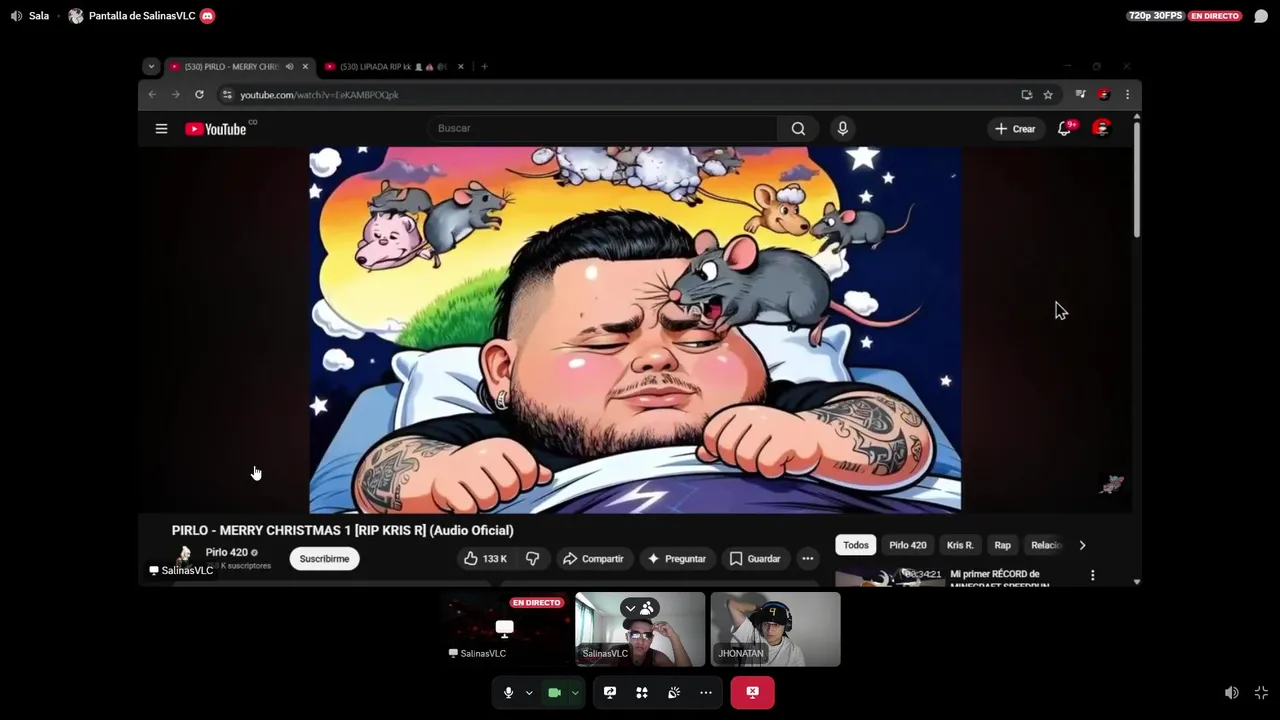The width and height of the screenshot is (1280, 720).
Task: Open the soundboard icon
Action: (x=674, y=692)
